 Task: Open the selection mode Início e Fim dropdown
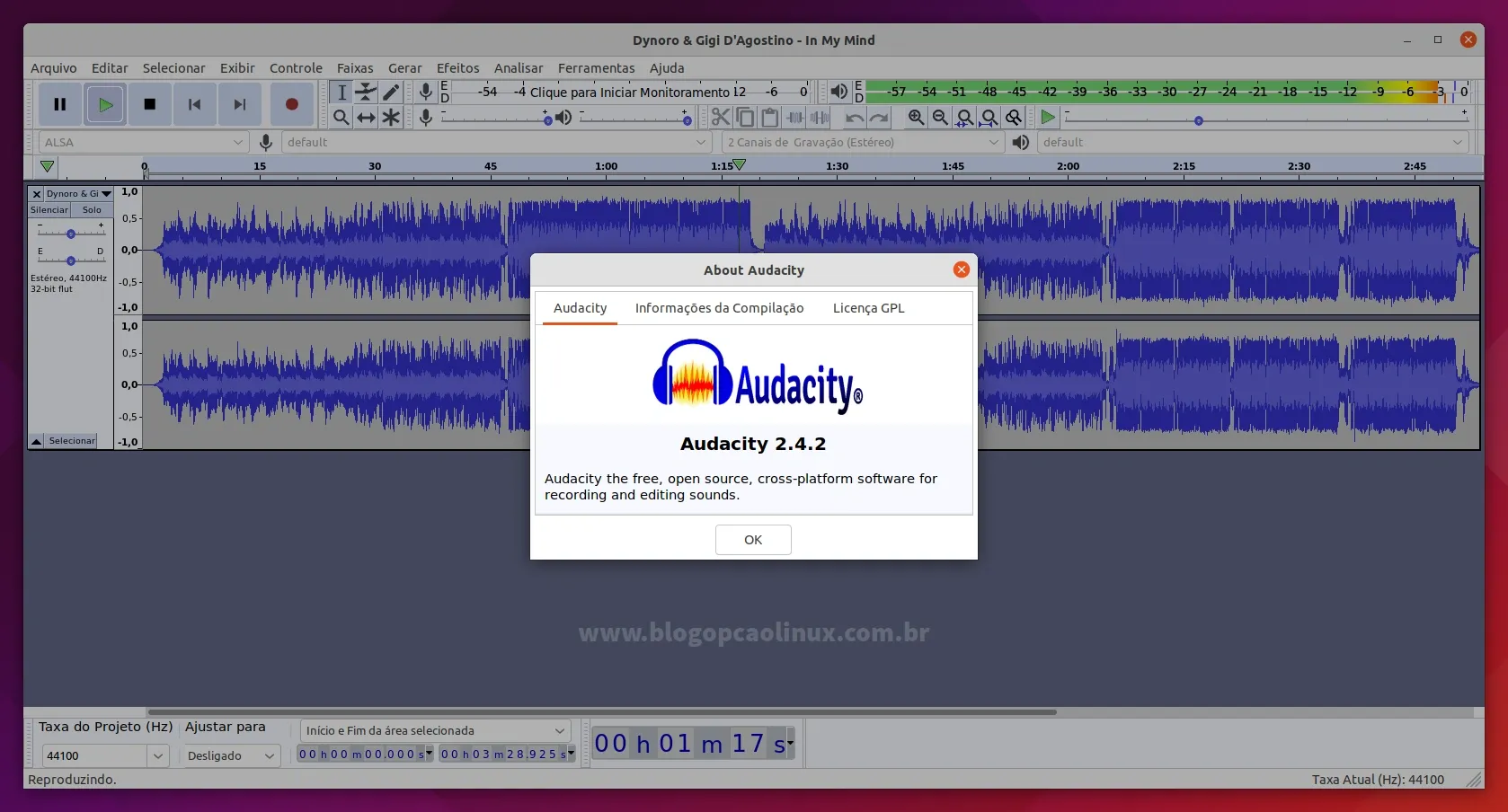tap(435, 730)
